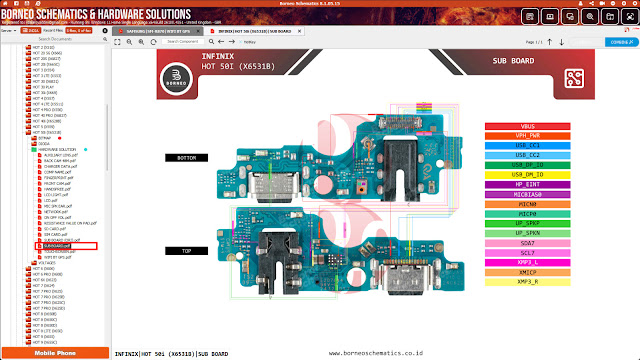
Task: Click the info circle icon in left panel
Action: point(105,31)
